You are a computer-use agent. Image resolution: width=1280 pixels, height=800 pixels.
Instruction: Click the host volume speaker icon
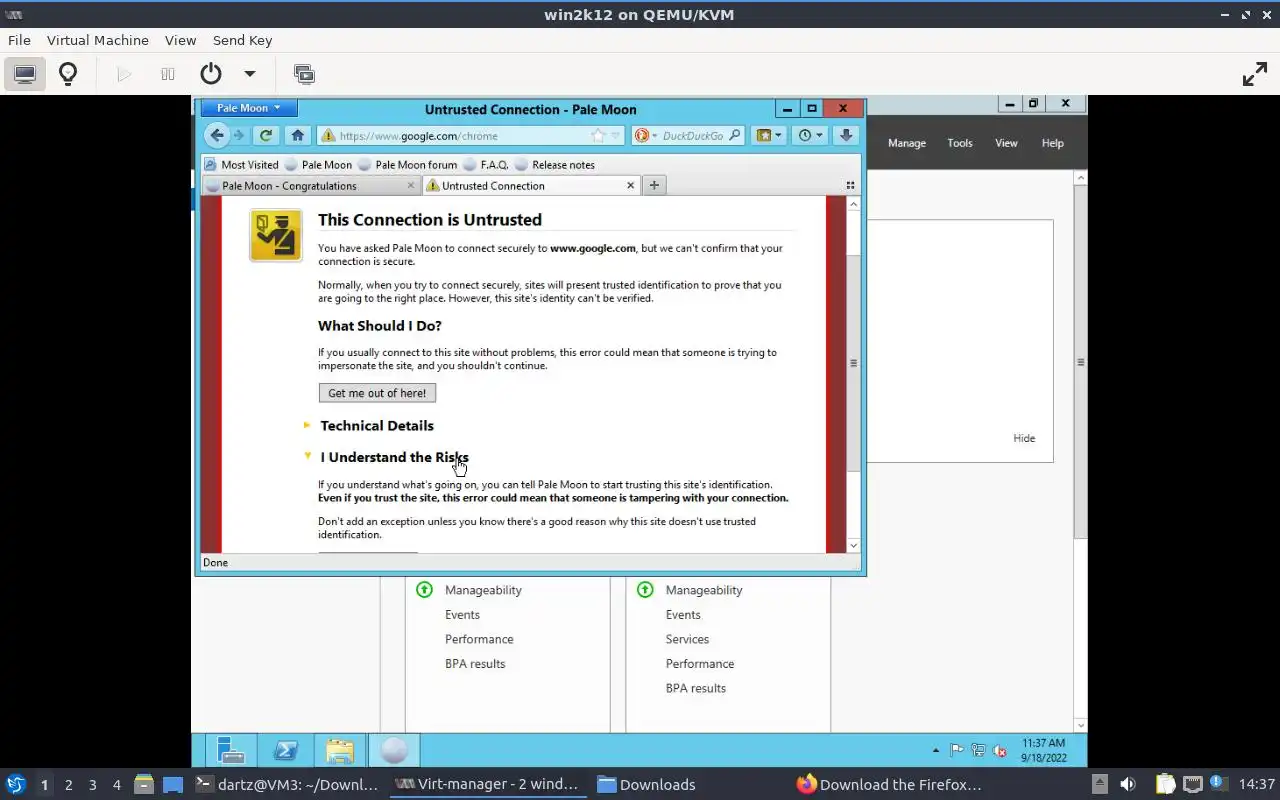tap(1128, 784)
